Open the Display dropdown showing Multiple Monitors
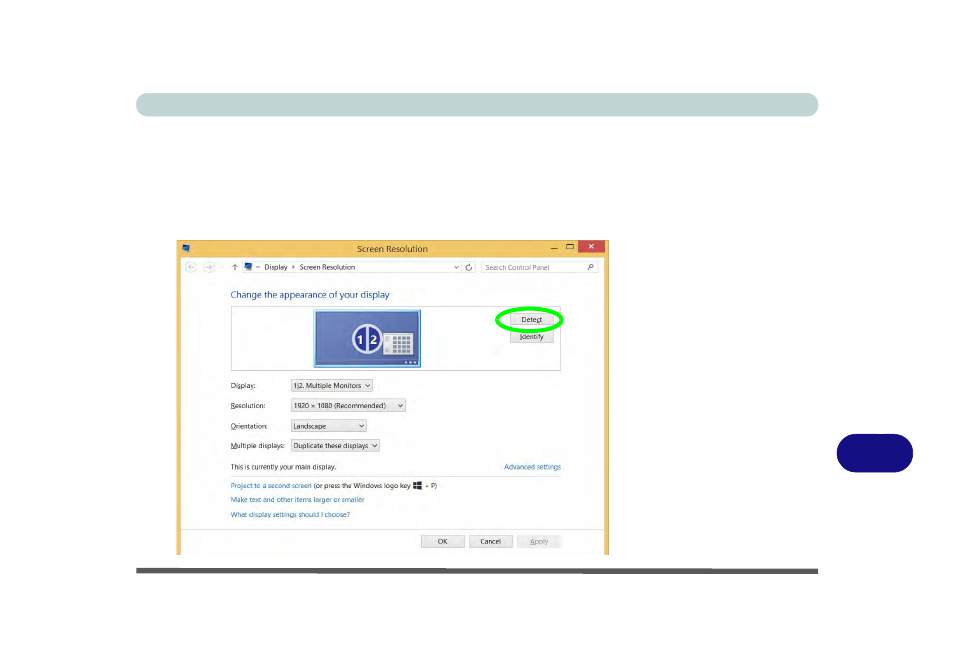The image size is (954, 672). coord(332,386)
